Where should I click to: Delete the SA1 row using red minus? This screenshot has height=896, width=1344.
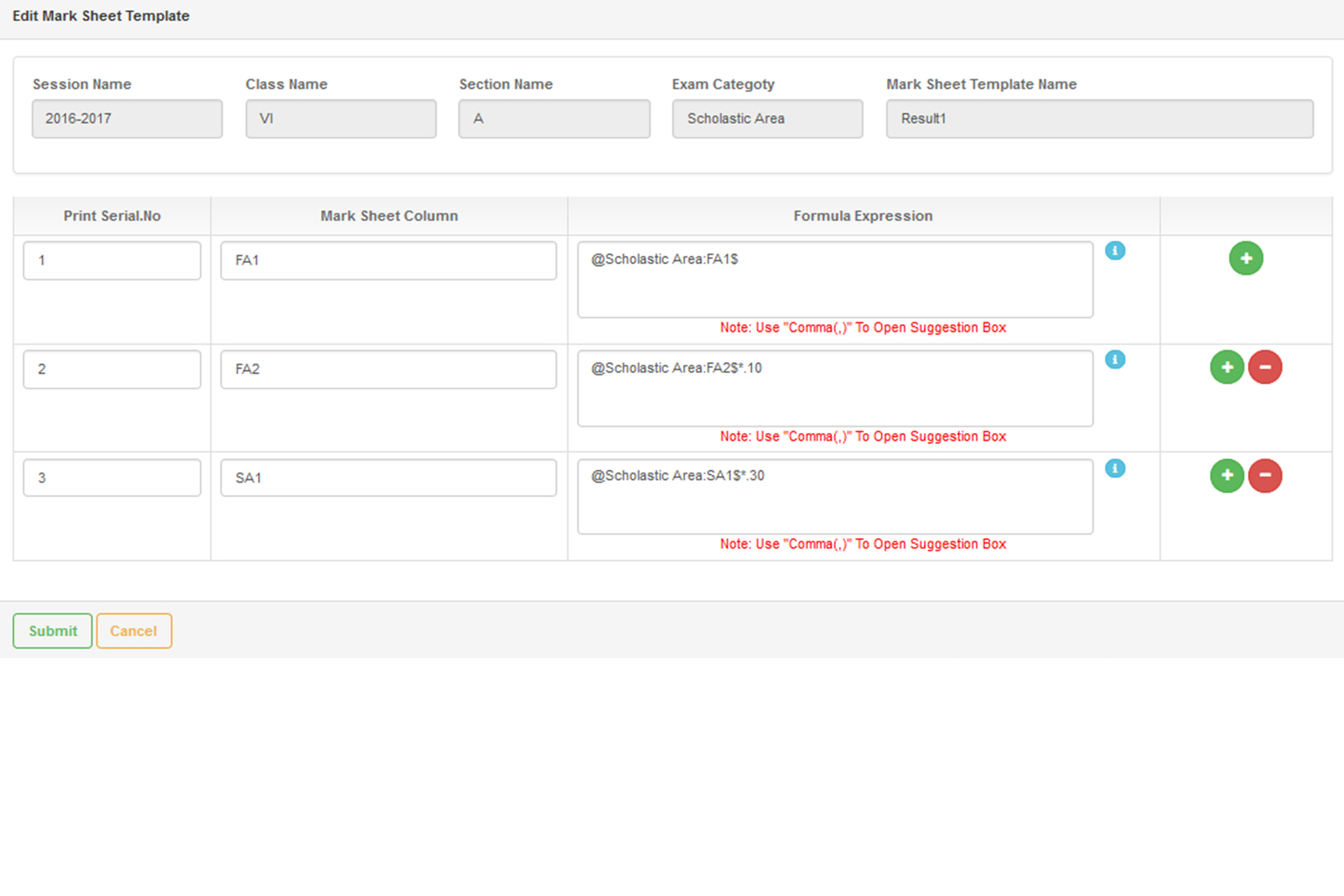tap(1265, 475)
